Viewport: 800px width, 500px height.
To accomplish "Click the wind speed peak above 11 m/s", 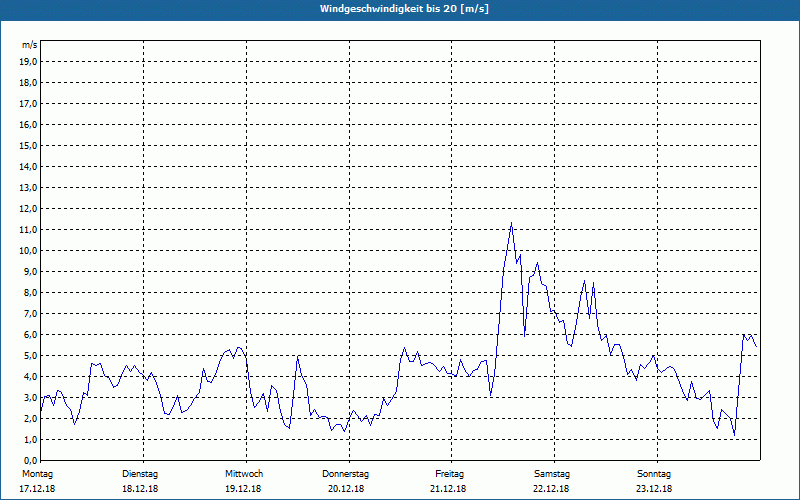I will click(x=511, y=223).
